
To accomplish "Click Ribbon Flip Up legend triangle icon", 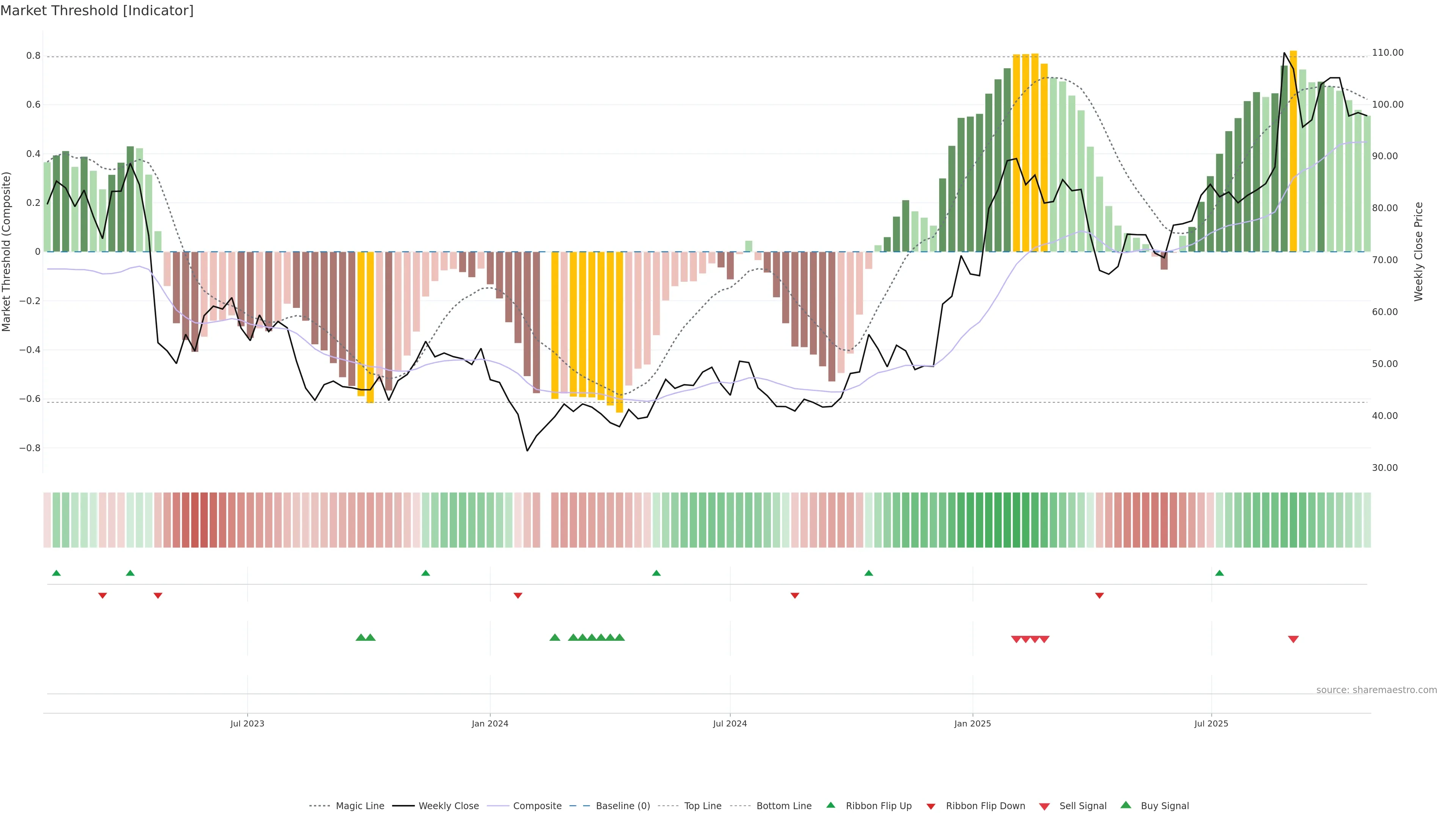I will point(830,805).
